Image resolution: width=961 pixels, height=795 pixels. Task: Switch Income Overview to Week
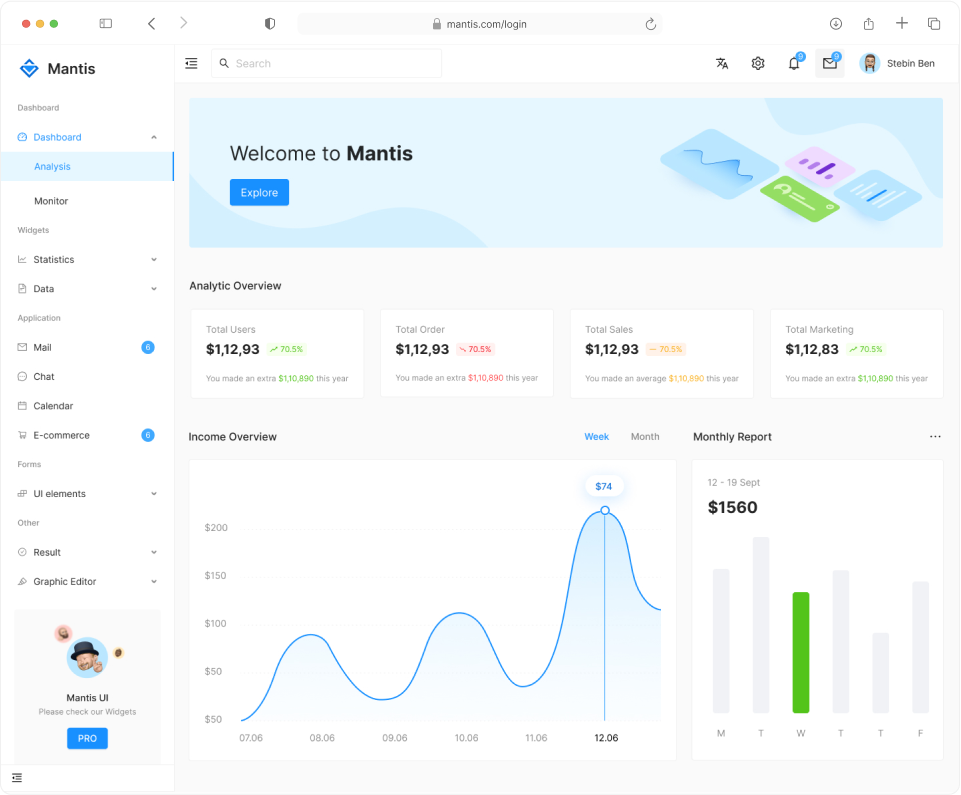tap(597, 437)
